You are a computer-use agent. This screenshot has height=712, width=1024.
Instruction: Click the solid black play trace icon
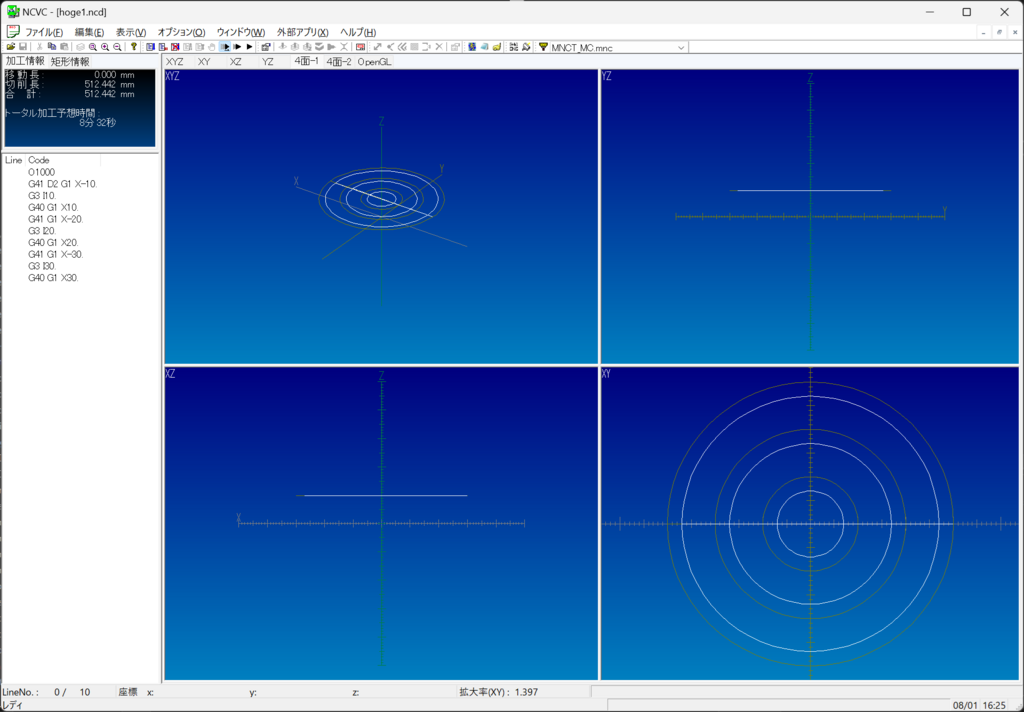click(249, 47)
